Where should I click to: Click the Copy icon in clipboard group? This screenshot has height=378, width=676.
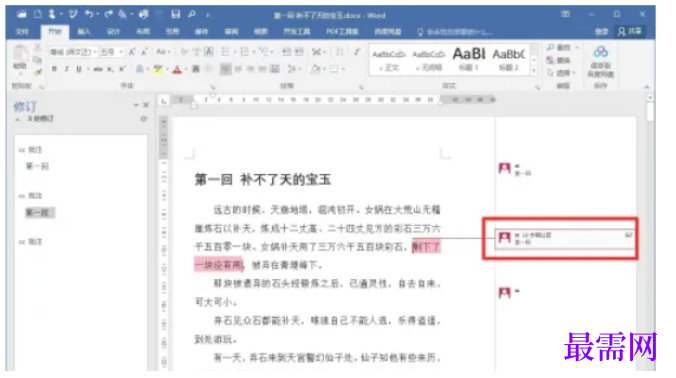pos(38,59)
